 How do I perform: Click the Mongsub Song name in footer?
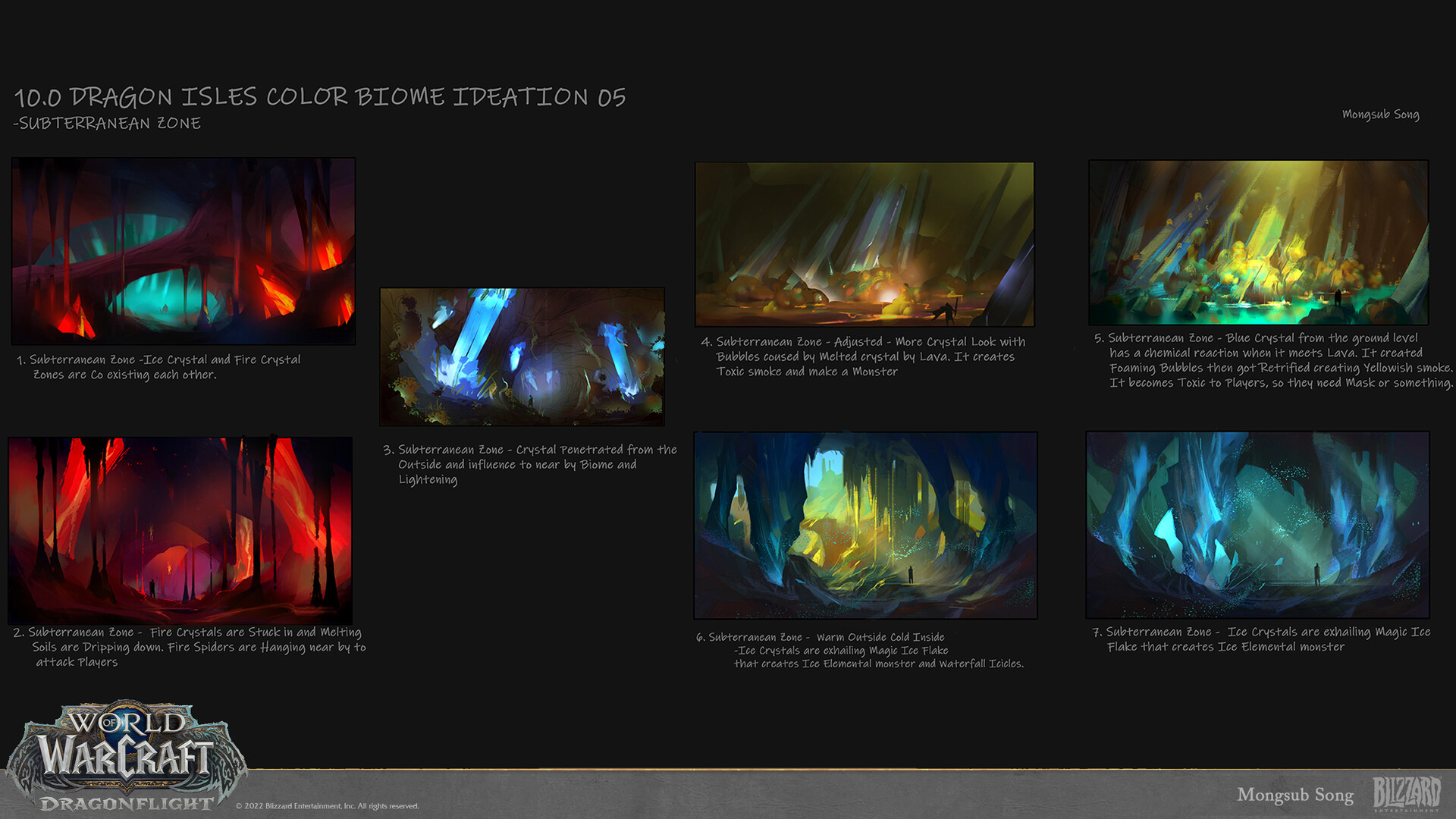pos(1294,795)
